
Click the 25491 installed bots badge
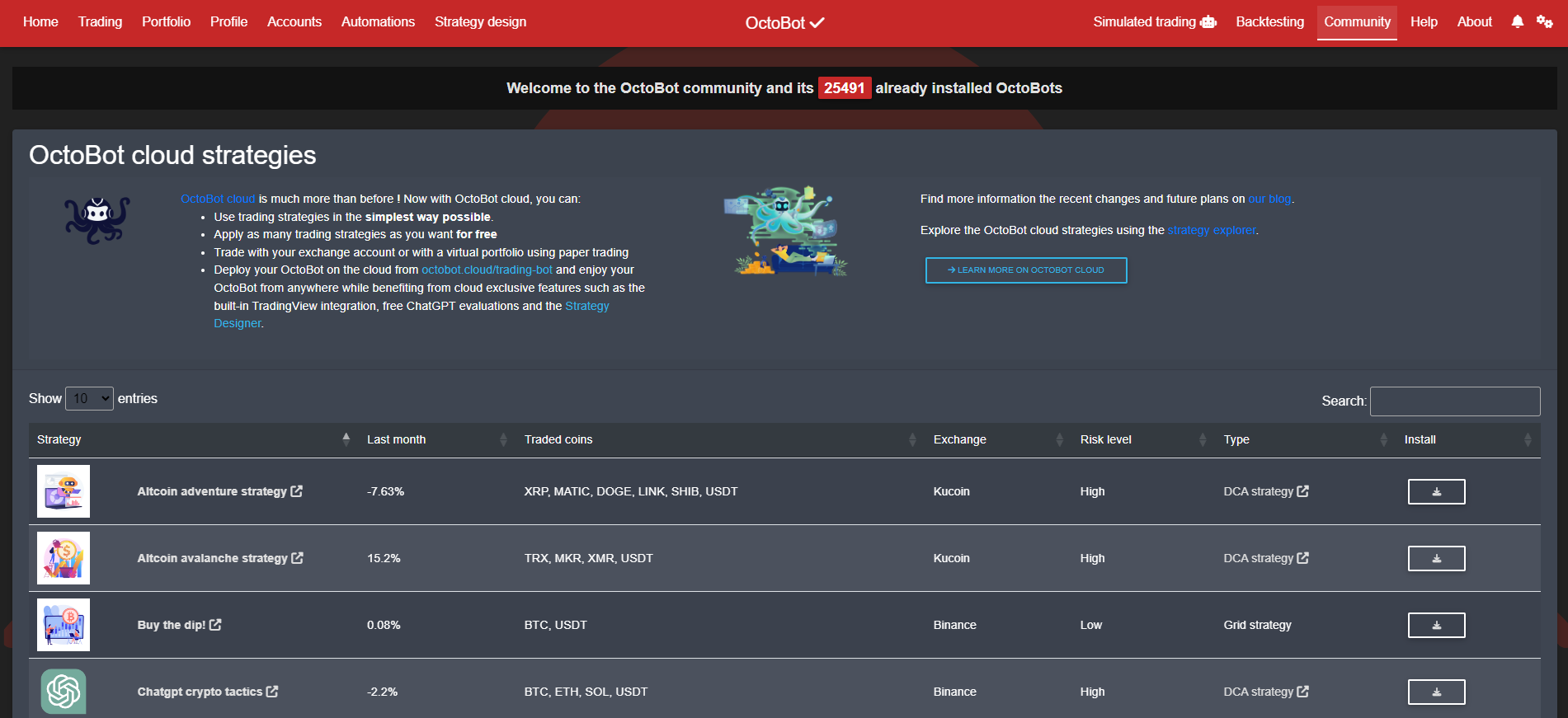(845, 88)
